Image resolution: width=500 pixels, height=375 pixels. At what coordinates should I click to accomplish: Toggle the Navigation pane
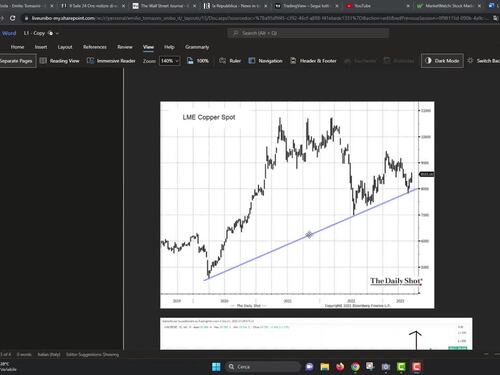click(x=266, y=61)
